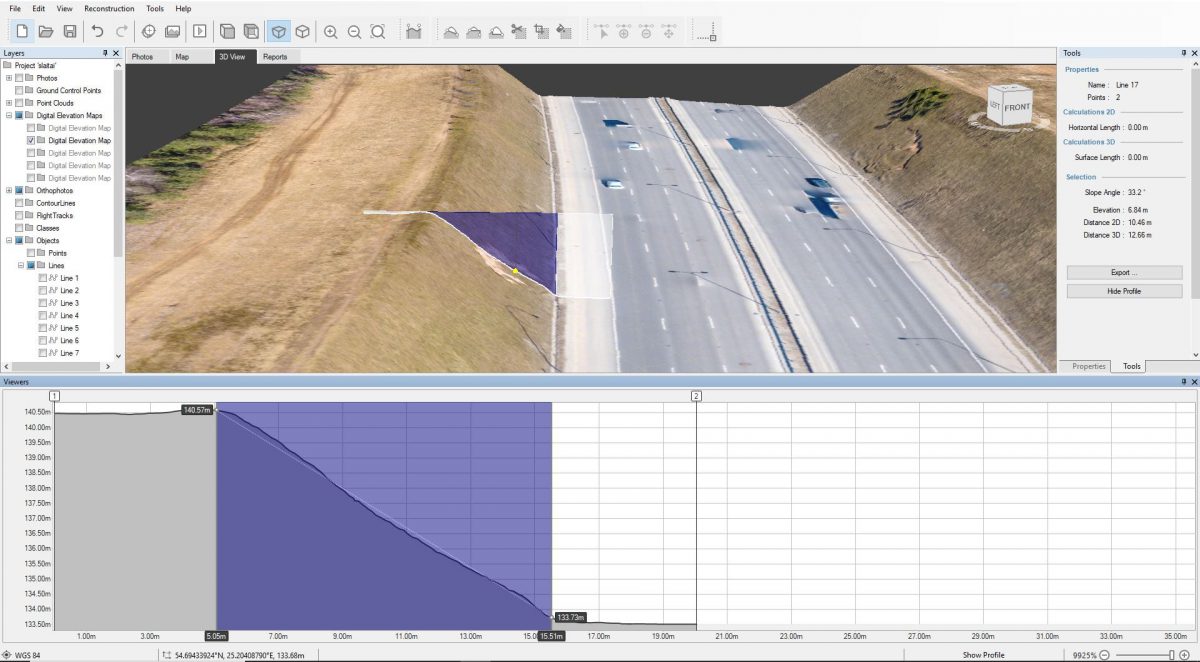Select the highlighted 3D view cube tool

click(281, 31)
